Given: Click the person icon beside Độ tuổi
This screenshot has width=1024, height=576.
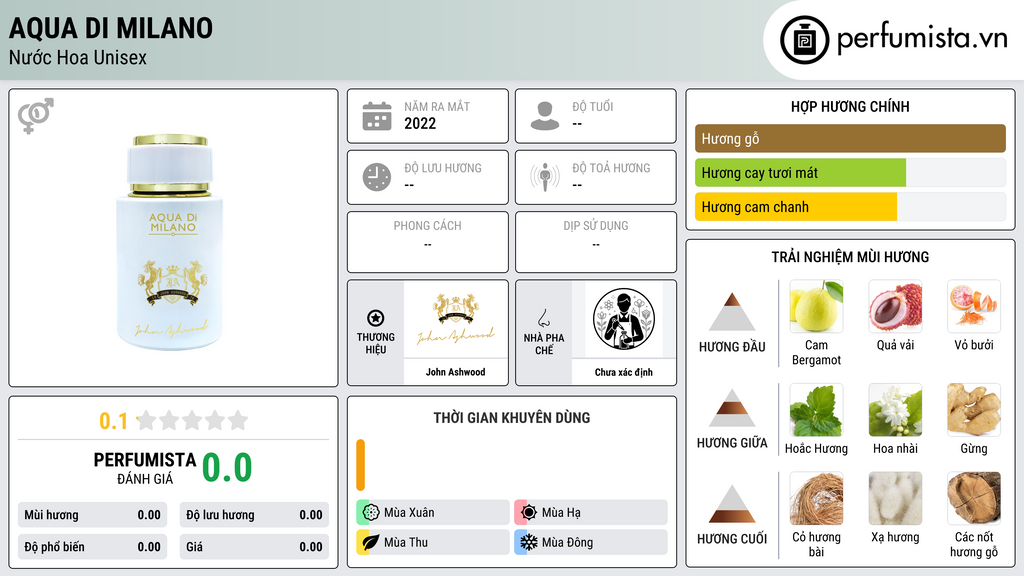Looking at the screenshot, I should pyautogui.click(x=545, y=116).
